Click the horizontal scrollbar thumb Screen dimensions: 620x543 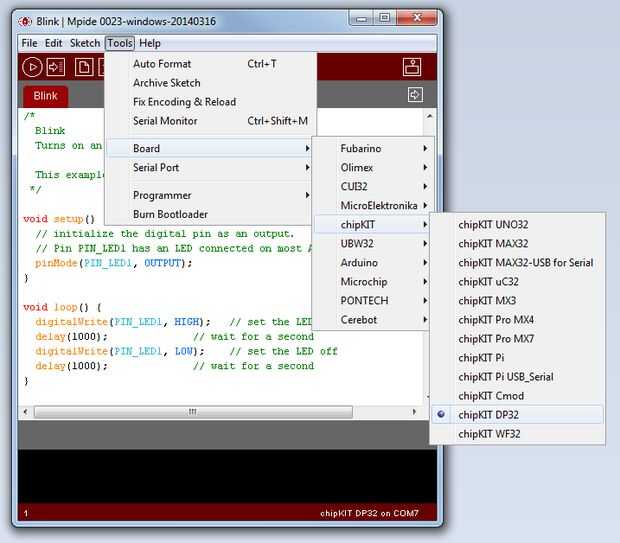[x=193, y=412]
